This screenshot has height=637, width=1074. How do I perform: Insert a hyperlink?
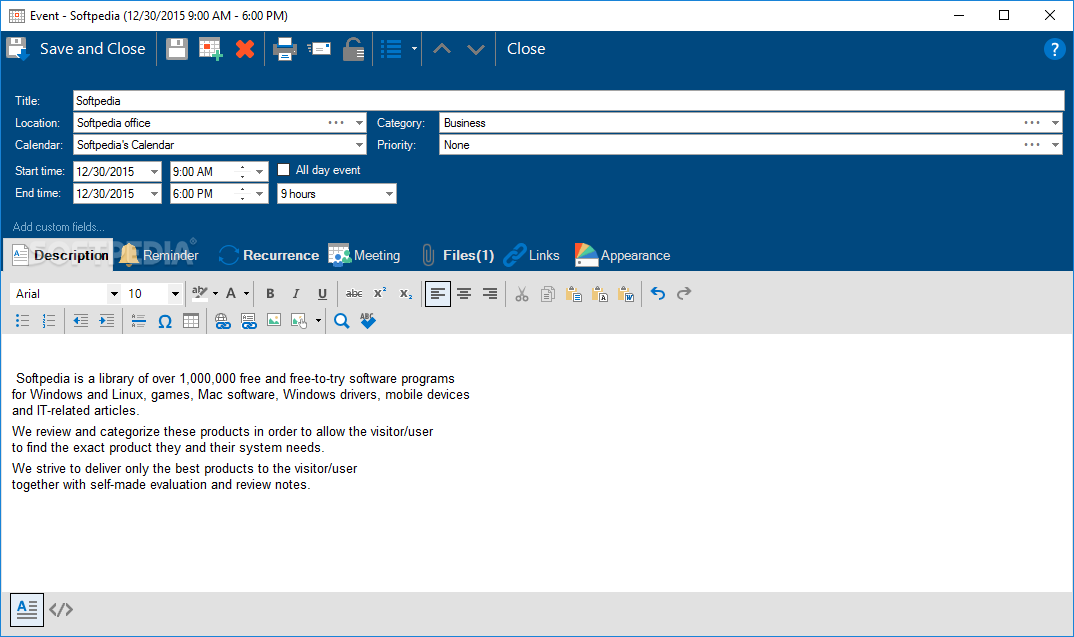click(x=223, y=321)
